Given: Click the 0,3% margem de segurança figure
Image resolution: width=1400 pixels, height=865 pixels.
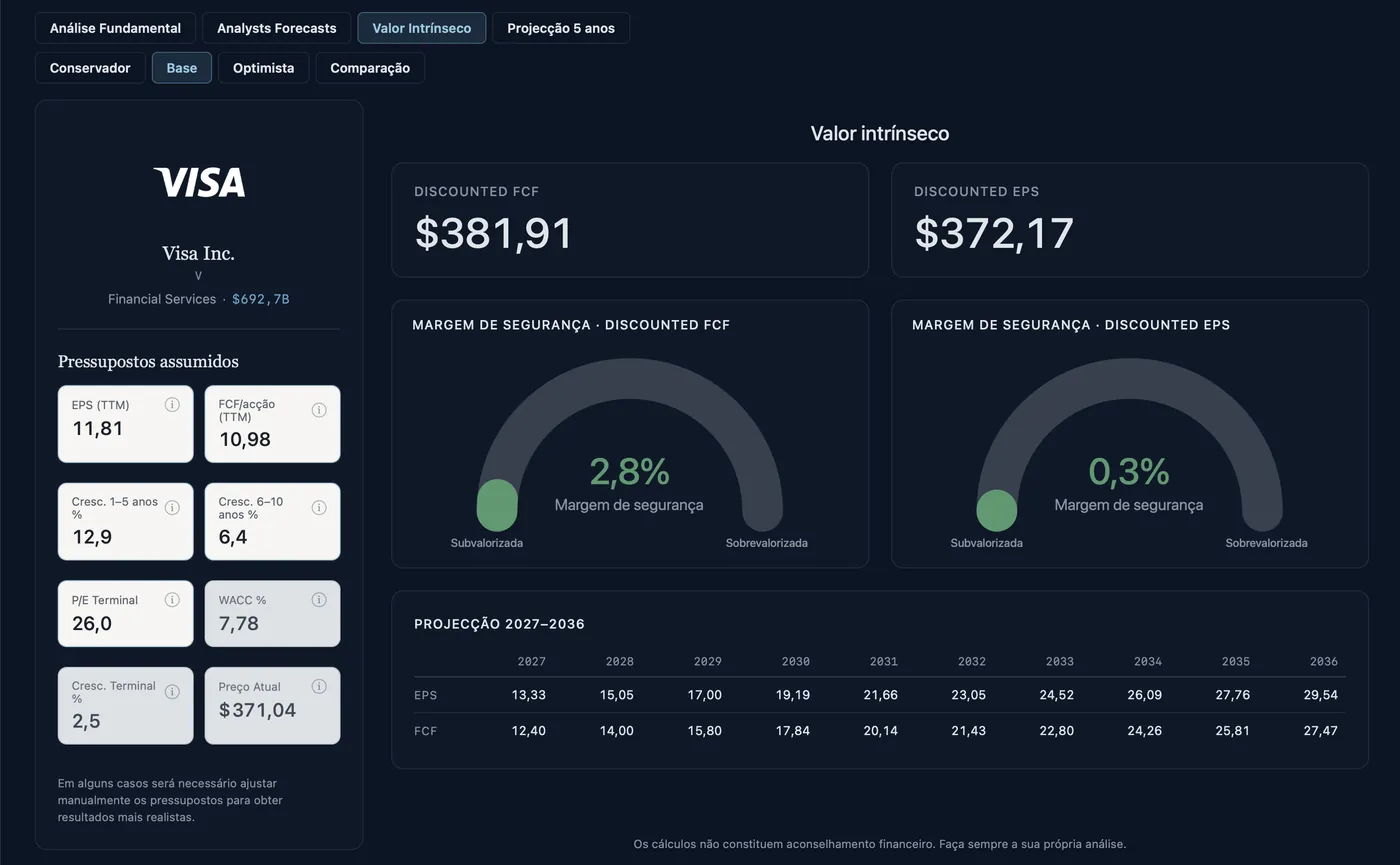Looking at the screenshot, I should coord(1129,471).
